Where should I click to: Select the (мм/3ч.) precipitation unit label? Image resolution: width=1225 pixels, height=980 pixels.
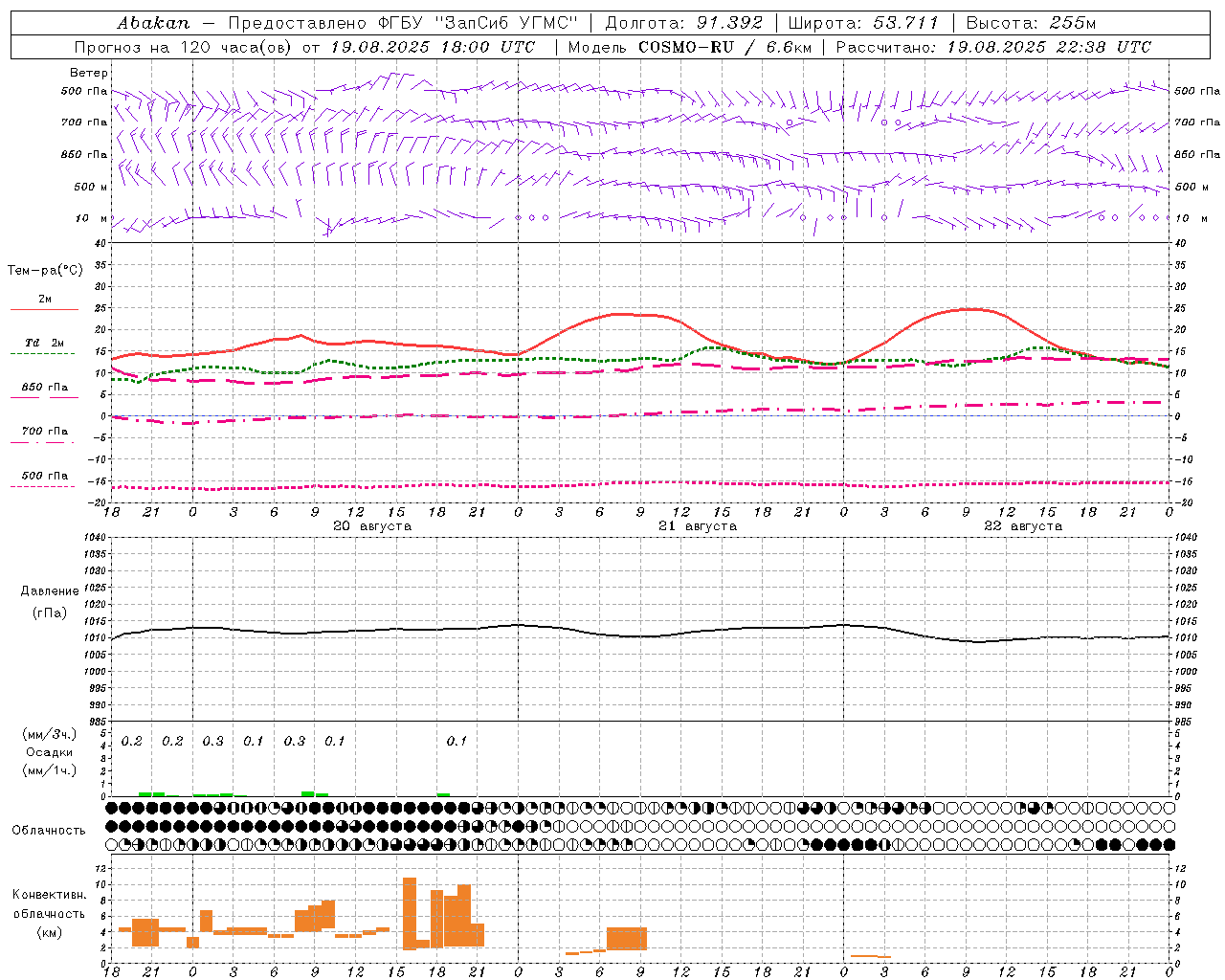pos(49,734)
